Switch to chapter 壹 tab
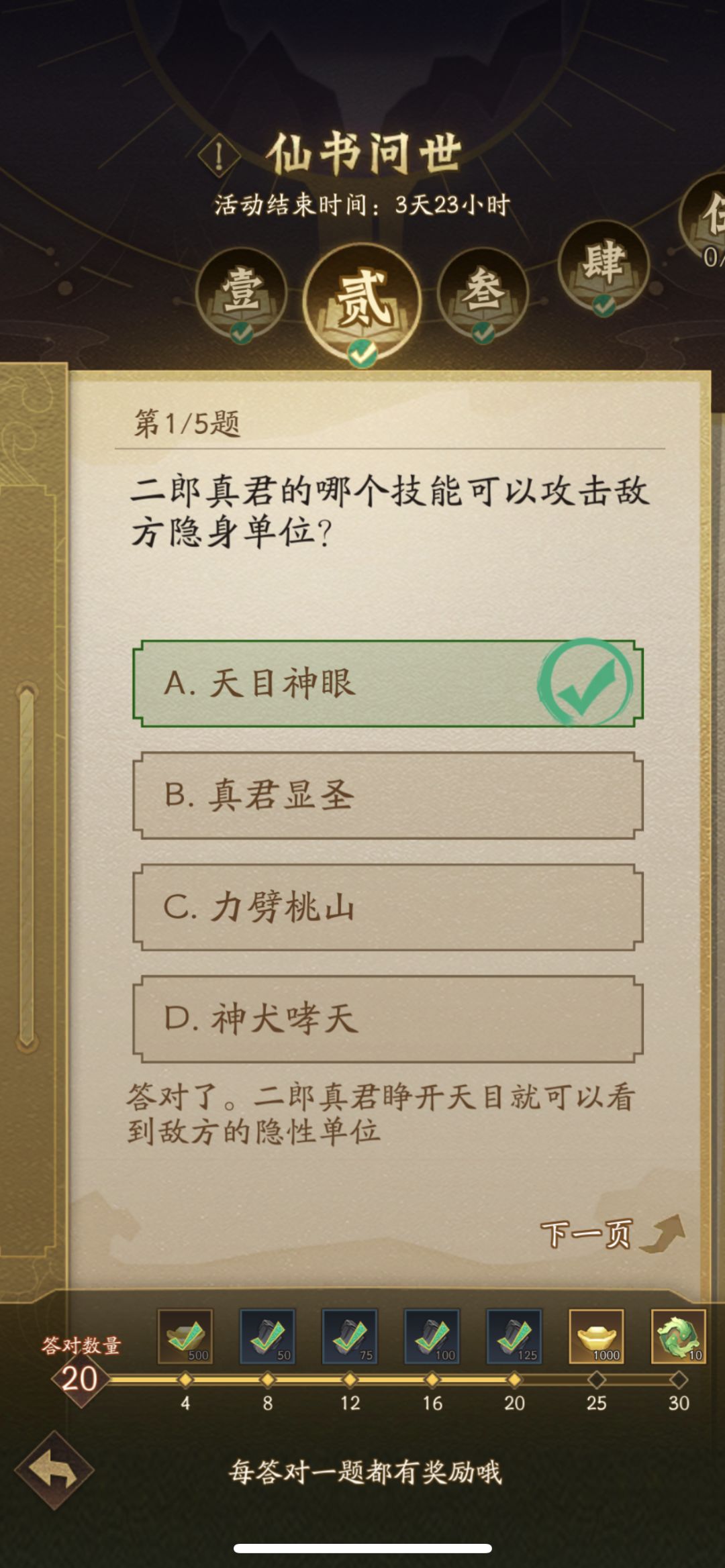The width and height of the screenshot is (725, 1568). (241, 293)
